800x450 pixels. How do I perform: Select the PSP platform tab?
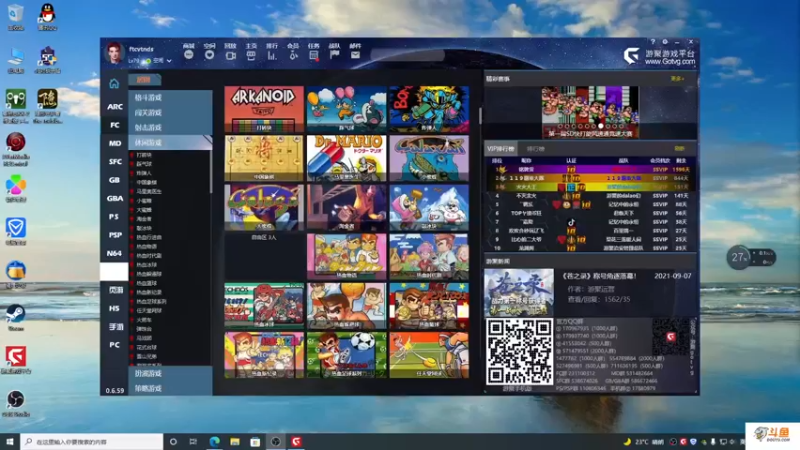(114, 235)
